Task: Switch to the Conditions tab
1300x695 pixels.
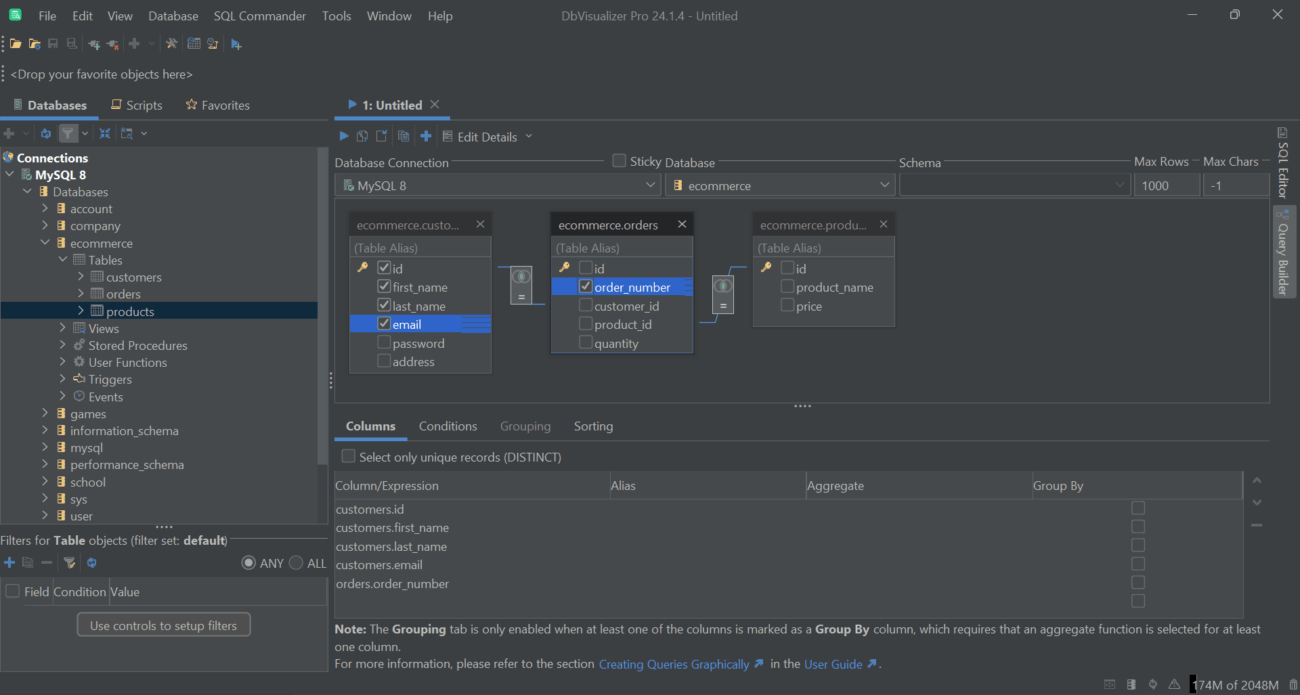Action: coord(447,426)
